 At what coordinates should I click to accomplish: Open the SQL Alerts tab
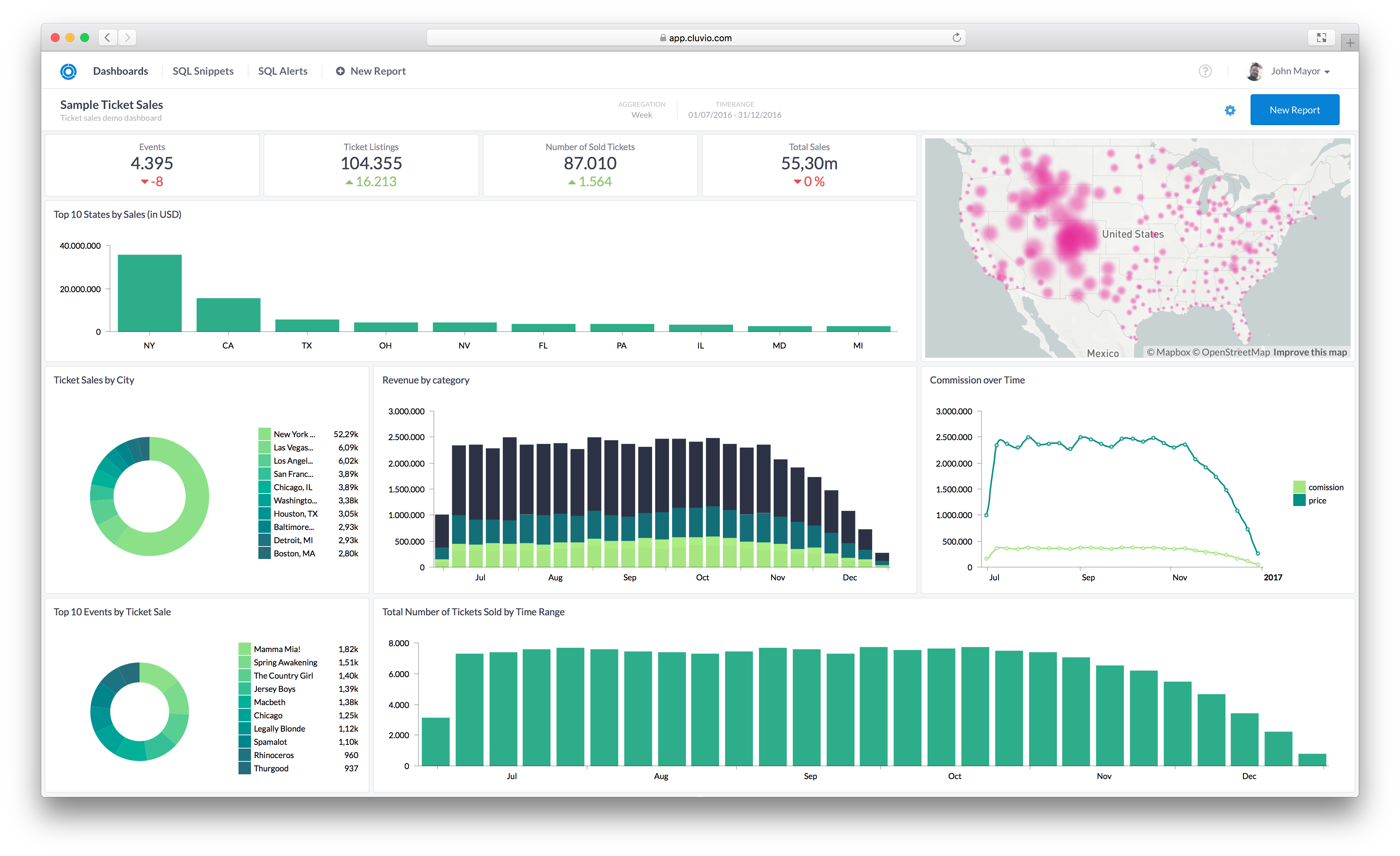tap(282, 71)
